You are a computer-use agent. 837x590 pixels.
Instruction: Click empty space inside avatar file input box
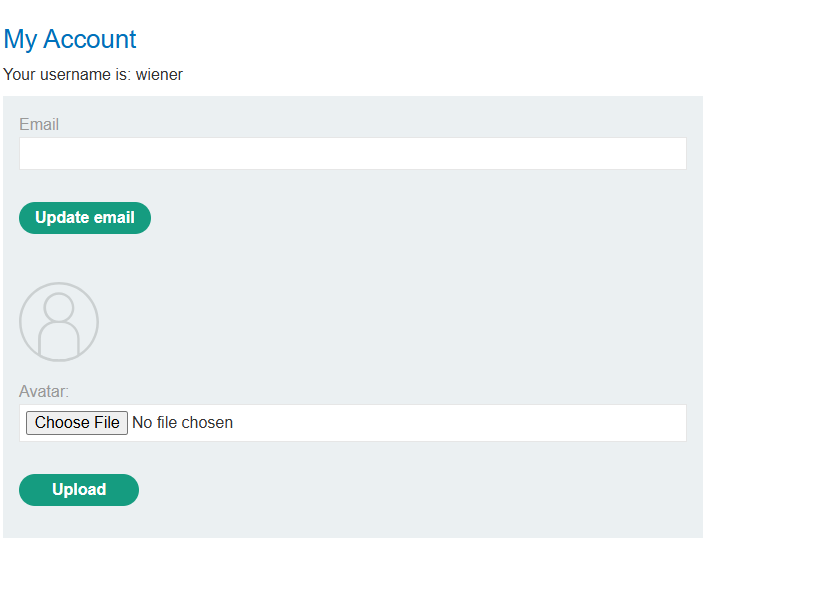pyautogui.click(x=459, y=423)
